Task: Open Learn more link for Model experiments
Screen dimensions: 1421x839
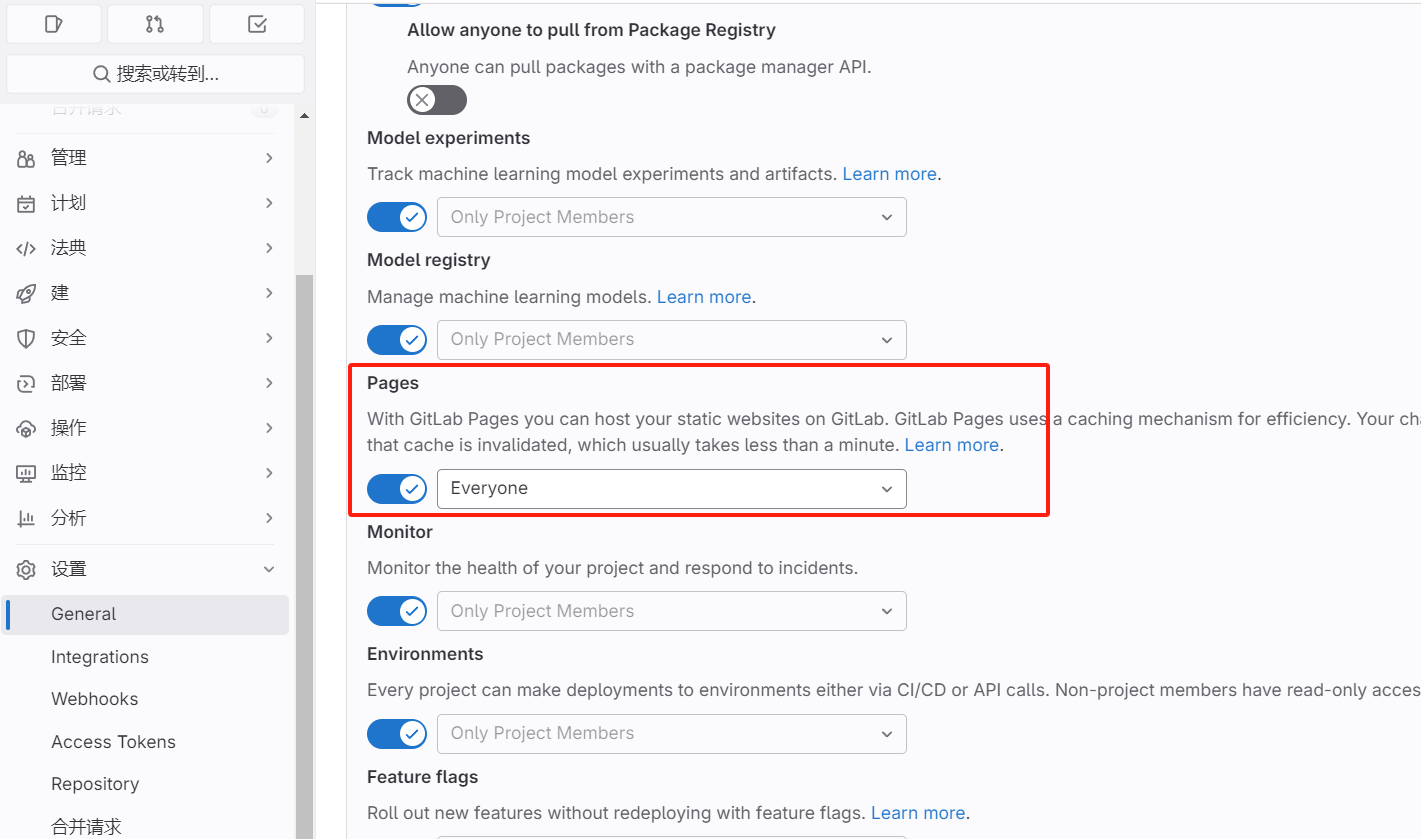Action: [889, 174]
